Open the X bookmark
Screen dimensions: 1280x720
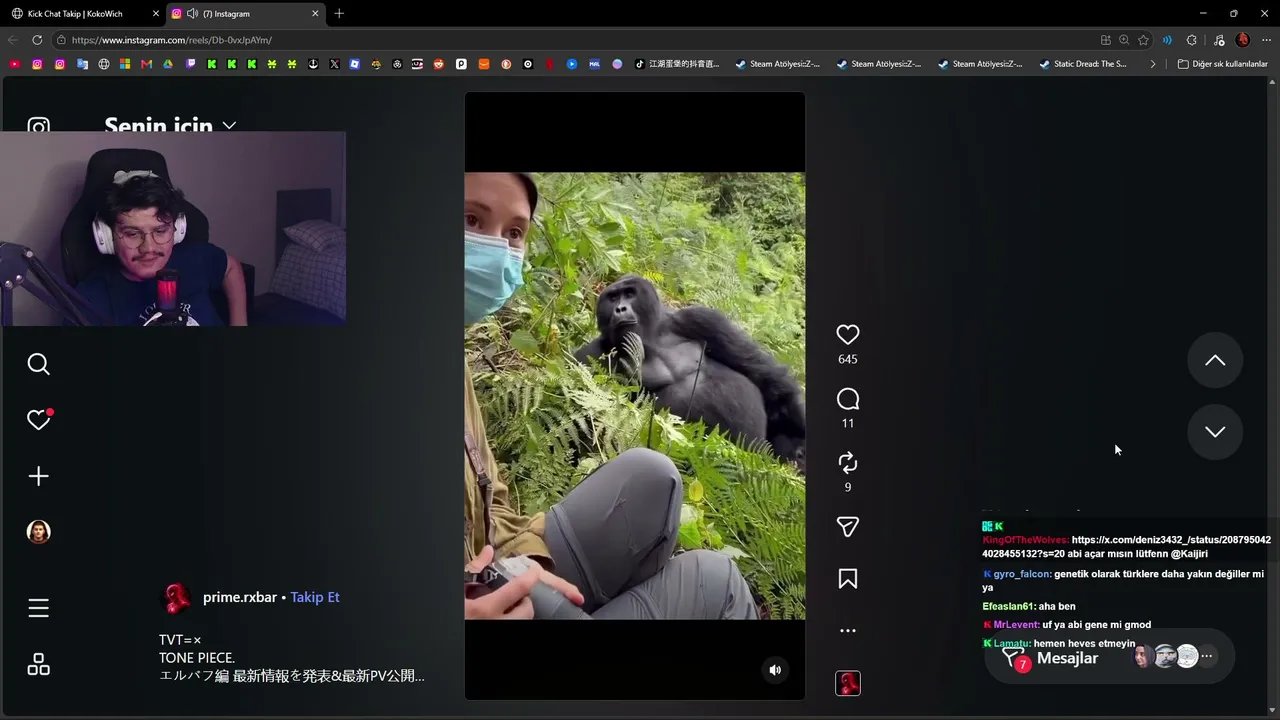(x=334, y=64)
